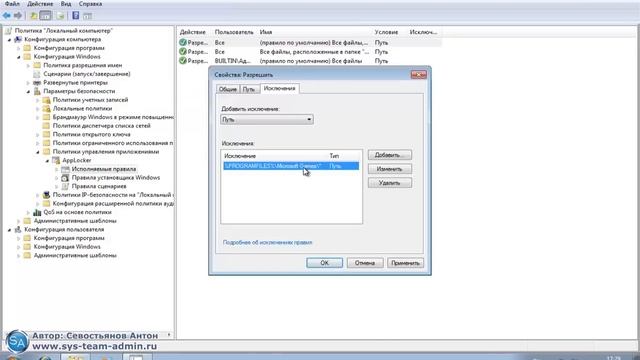Toggle the console tree toolbar icon
This screenshot has width=640, height=360.
46,16
